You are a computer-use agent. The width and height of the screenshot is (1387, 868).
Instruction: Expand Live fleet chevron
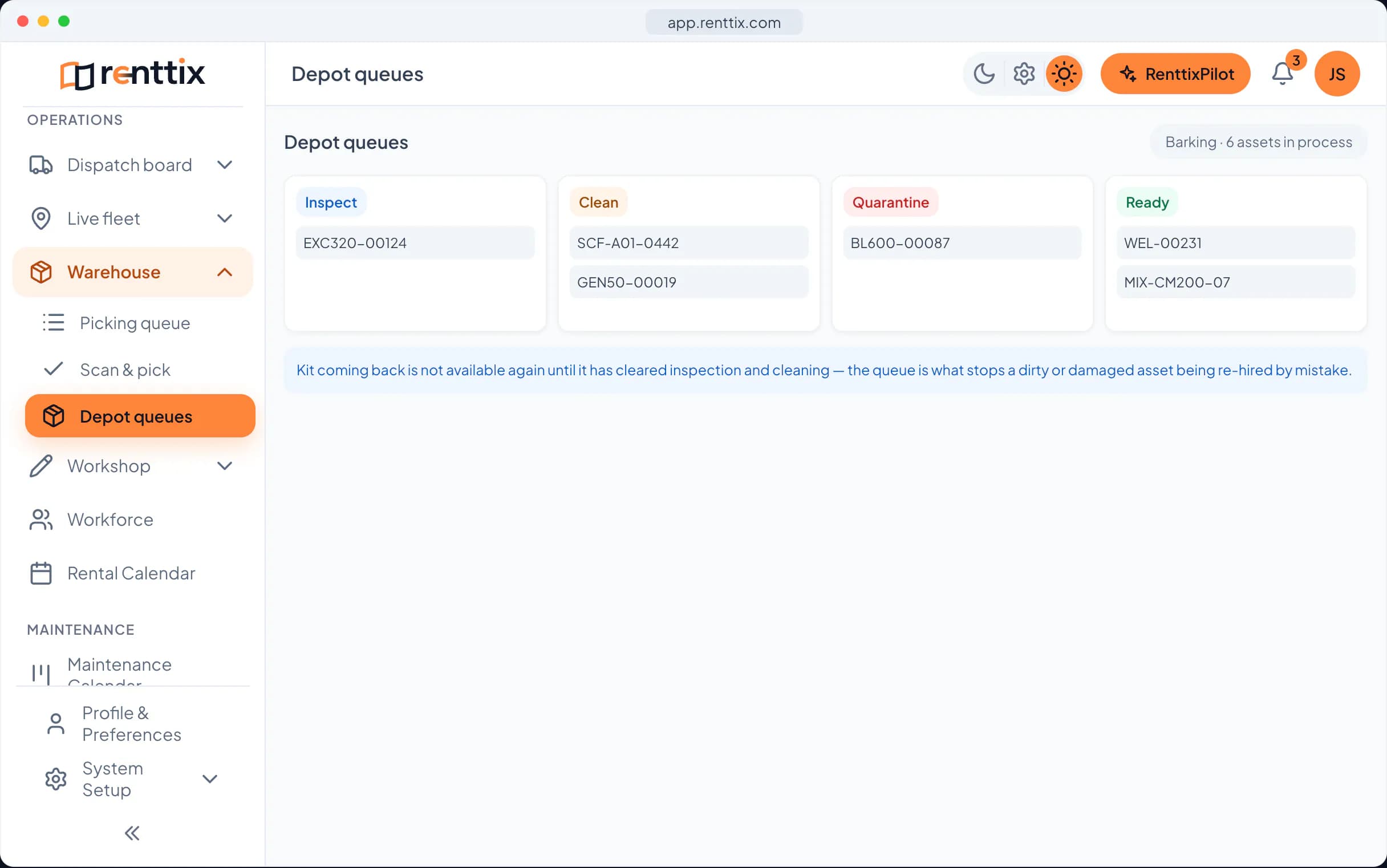225,219
